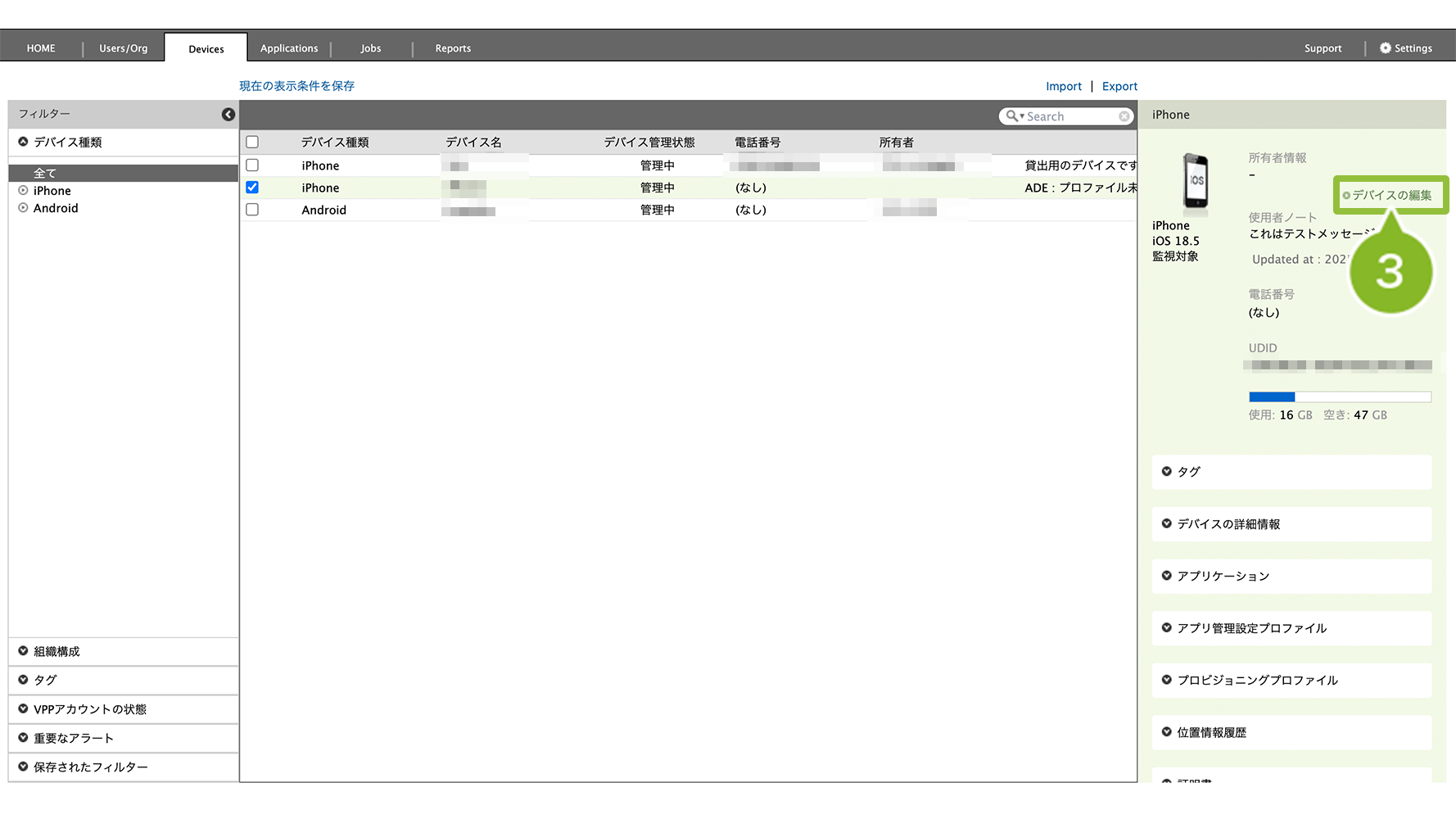Sort by デバイス管理状態 column header
Image resolution: width=1456 pixels, height=819 pixels.
tap(649, 143)
